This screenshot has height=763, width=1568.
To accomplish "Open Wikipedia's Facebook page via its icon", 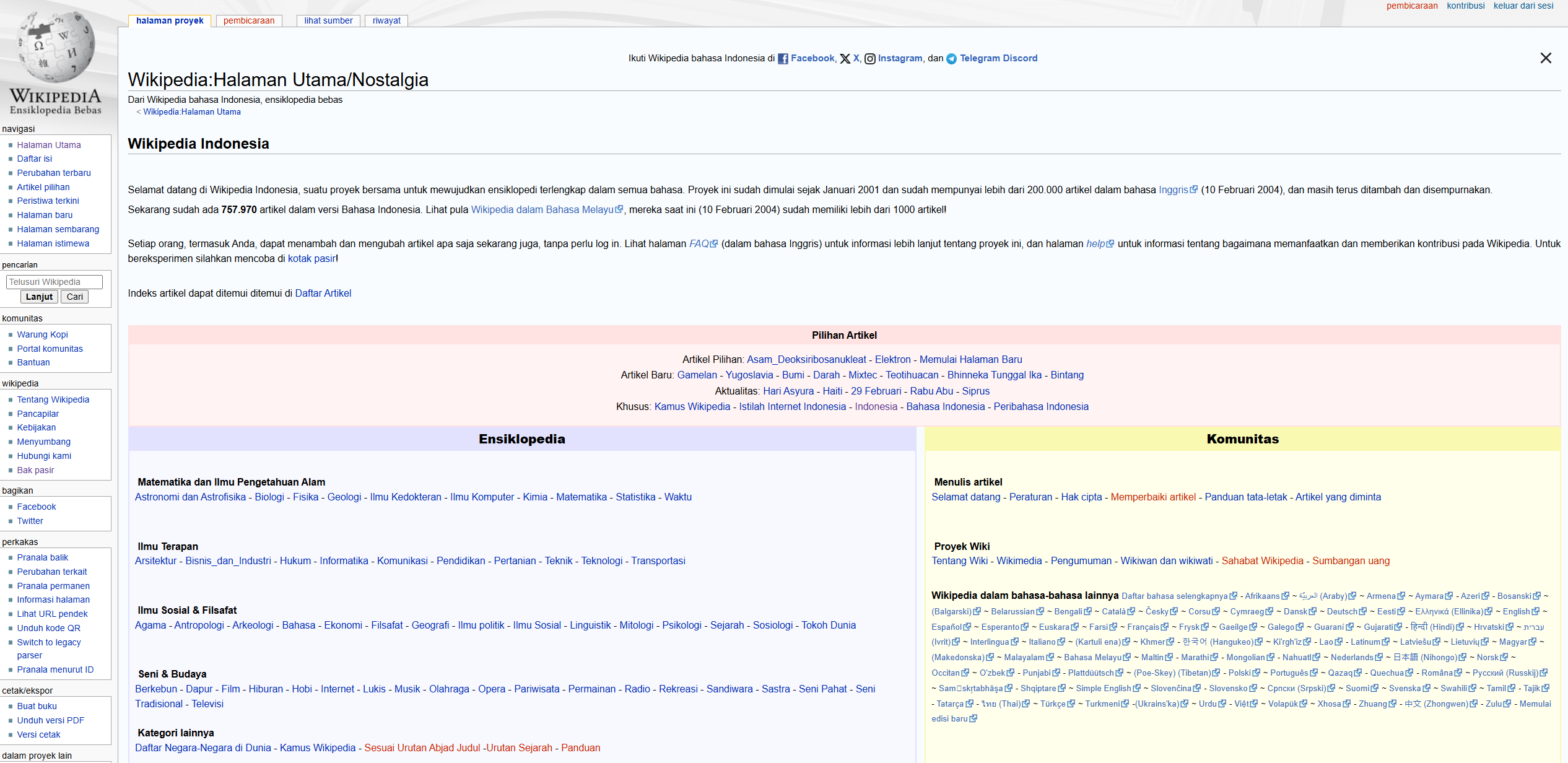I will (x=783, y=58).
